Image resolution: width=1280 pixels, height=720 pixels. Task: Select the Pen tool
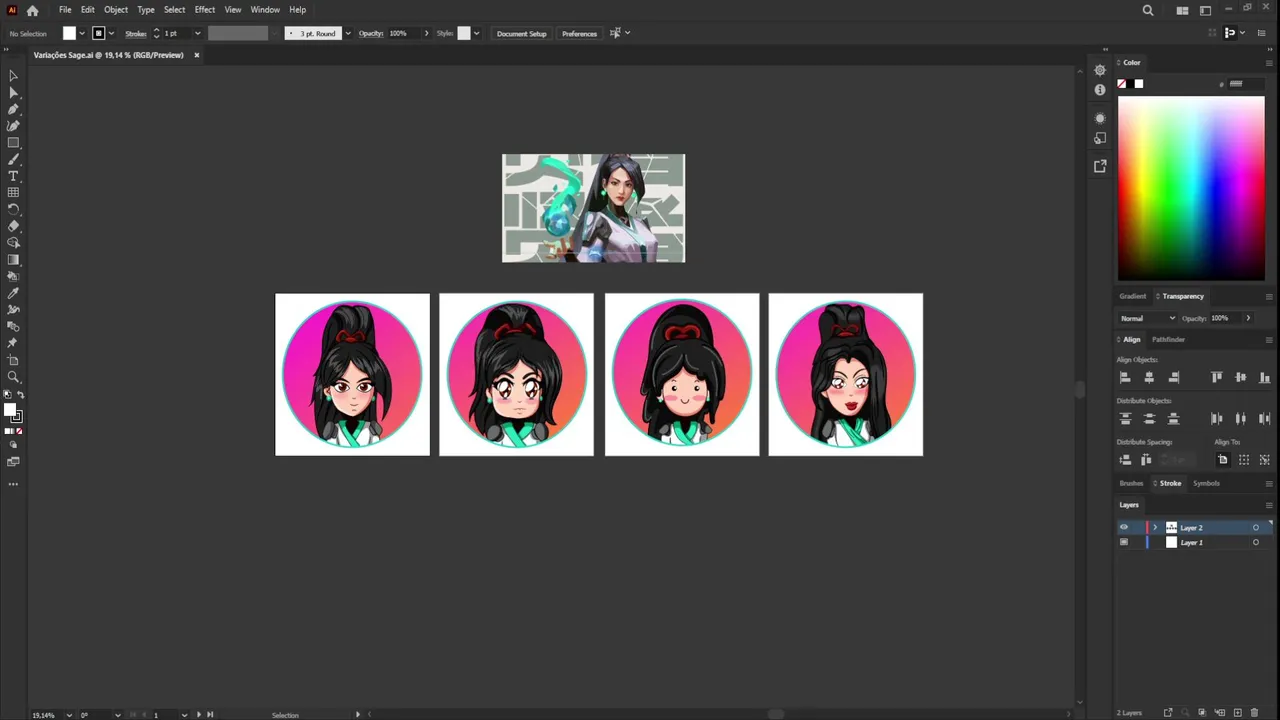(x=13, y=109)
